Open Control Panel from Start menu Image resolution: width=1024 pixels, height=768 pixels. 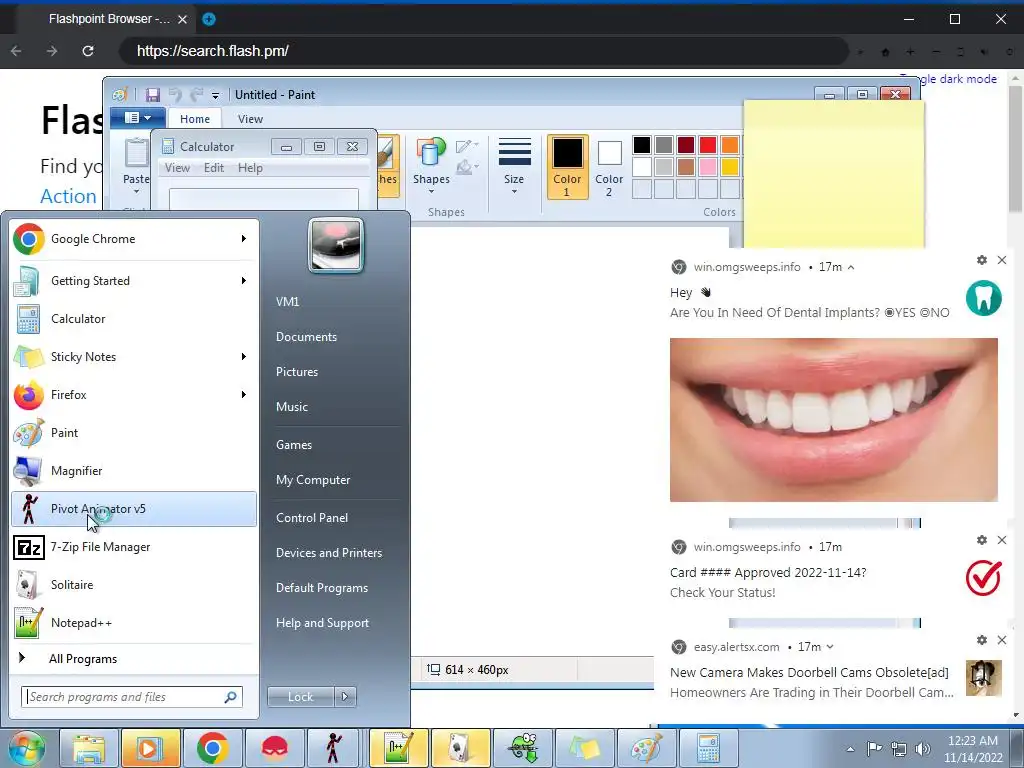tap(312, 518)
